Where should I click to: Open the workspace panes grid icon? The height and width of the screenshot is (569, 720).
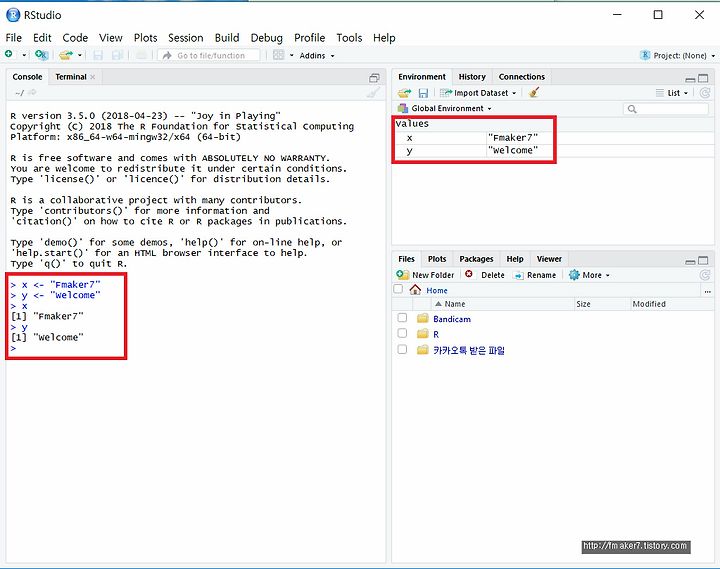278,55
